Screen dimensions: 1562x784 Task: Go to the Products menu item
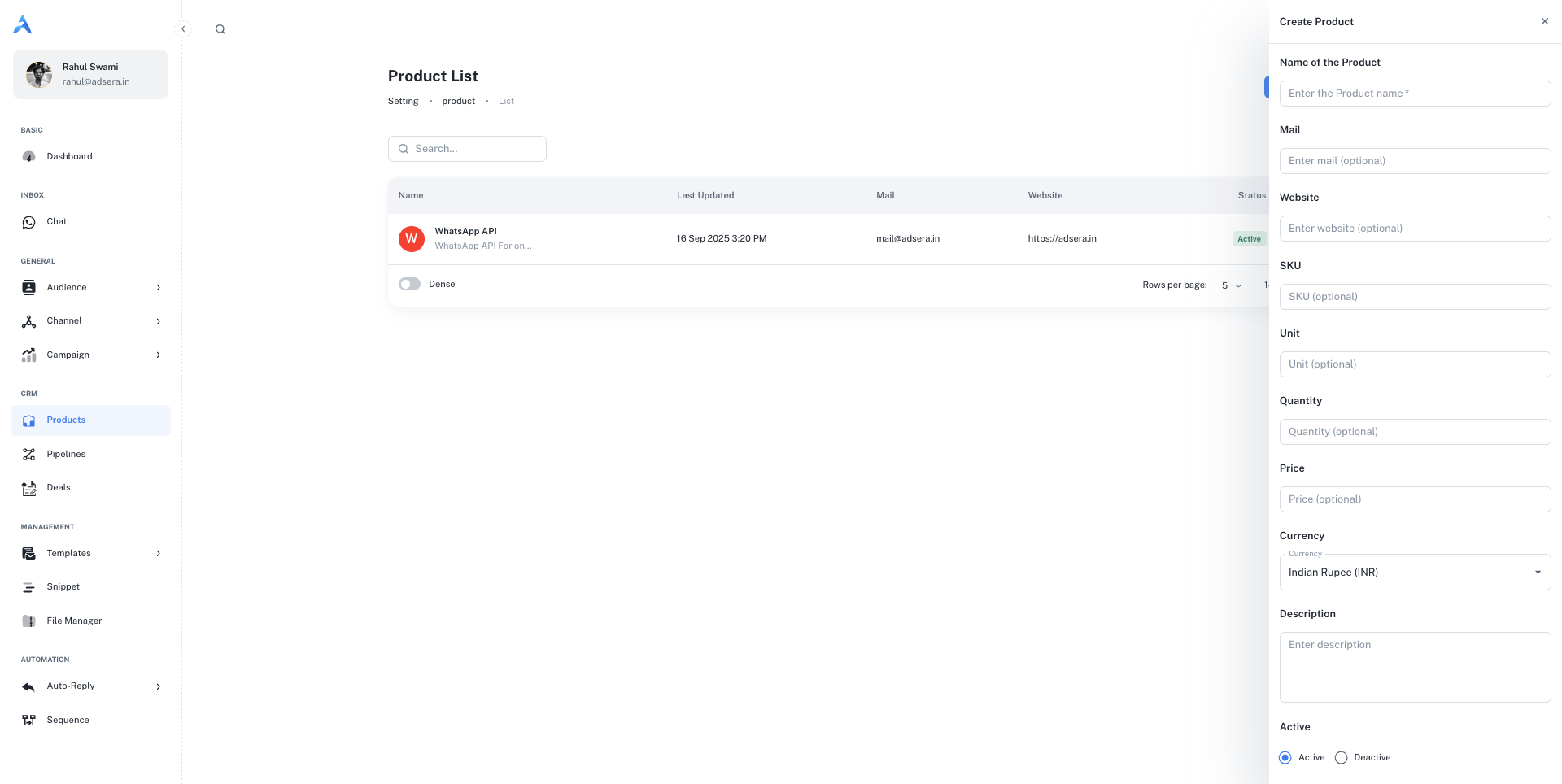point(66,420)
